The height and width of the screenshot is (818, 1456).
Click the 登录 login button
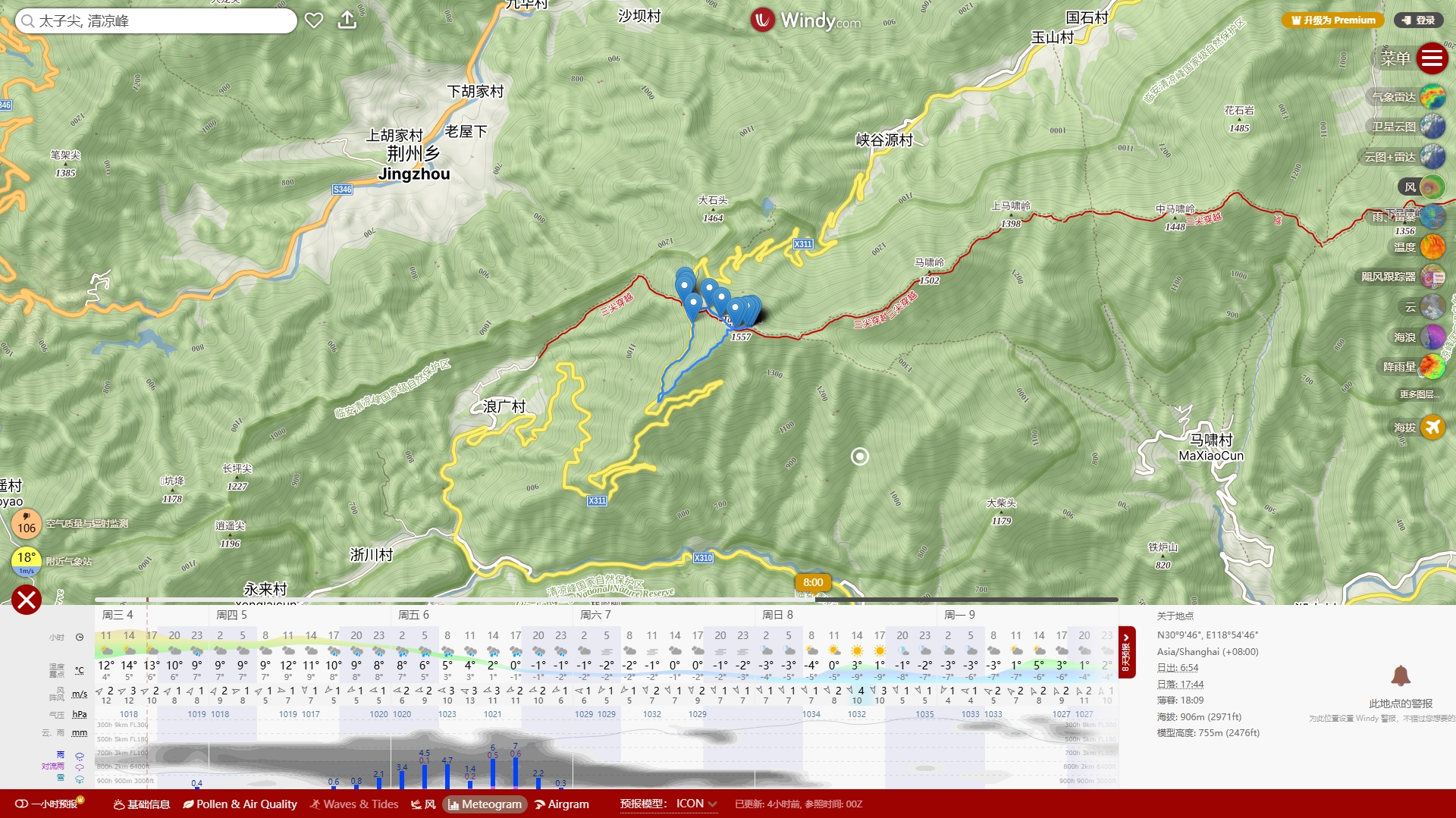1418,20
